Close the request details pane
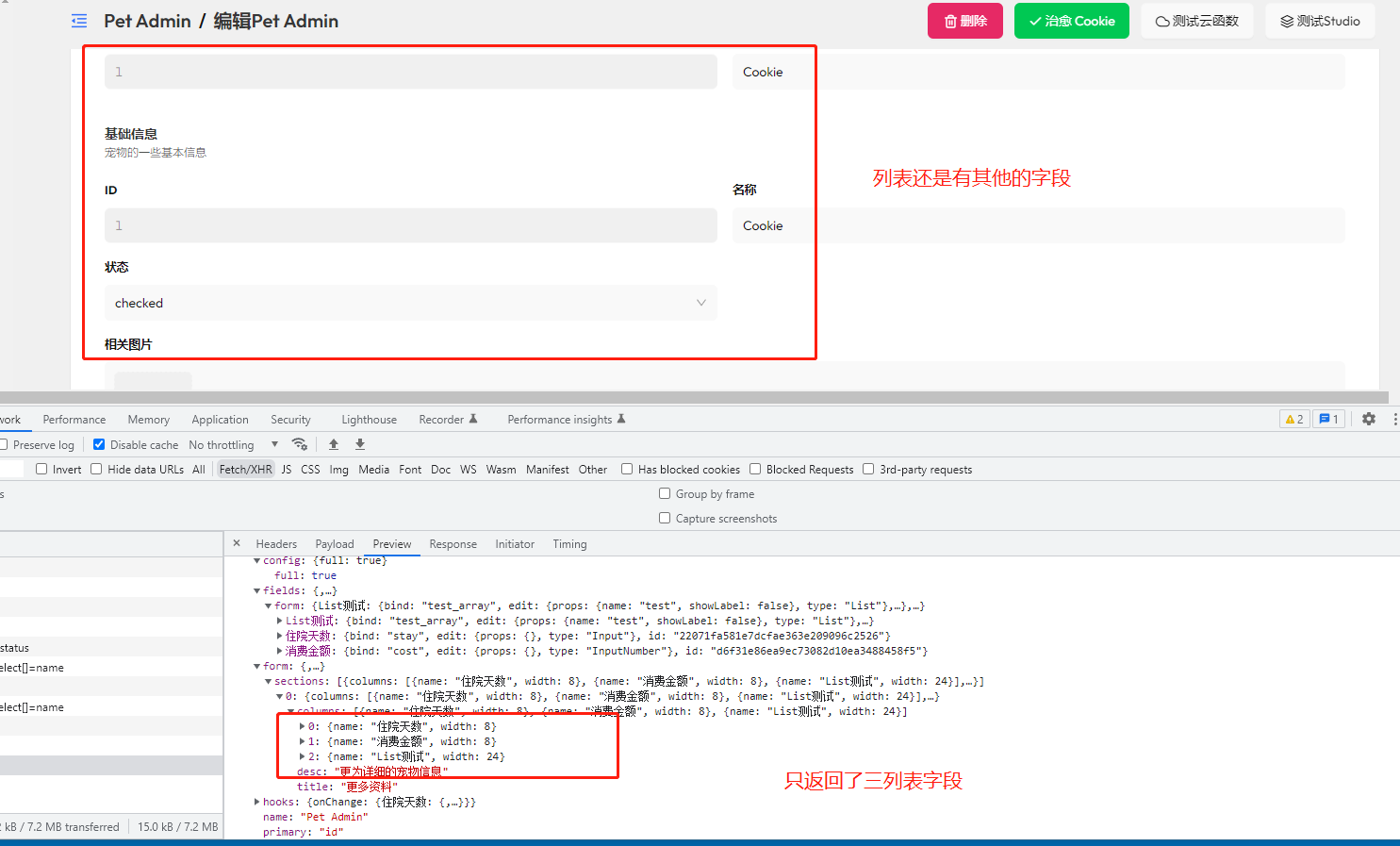Screen dimensions: 1400x846 pyautogui.click(x=237, y=543)
